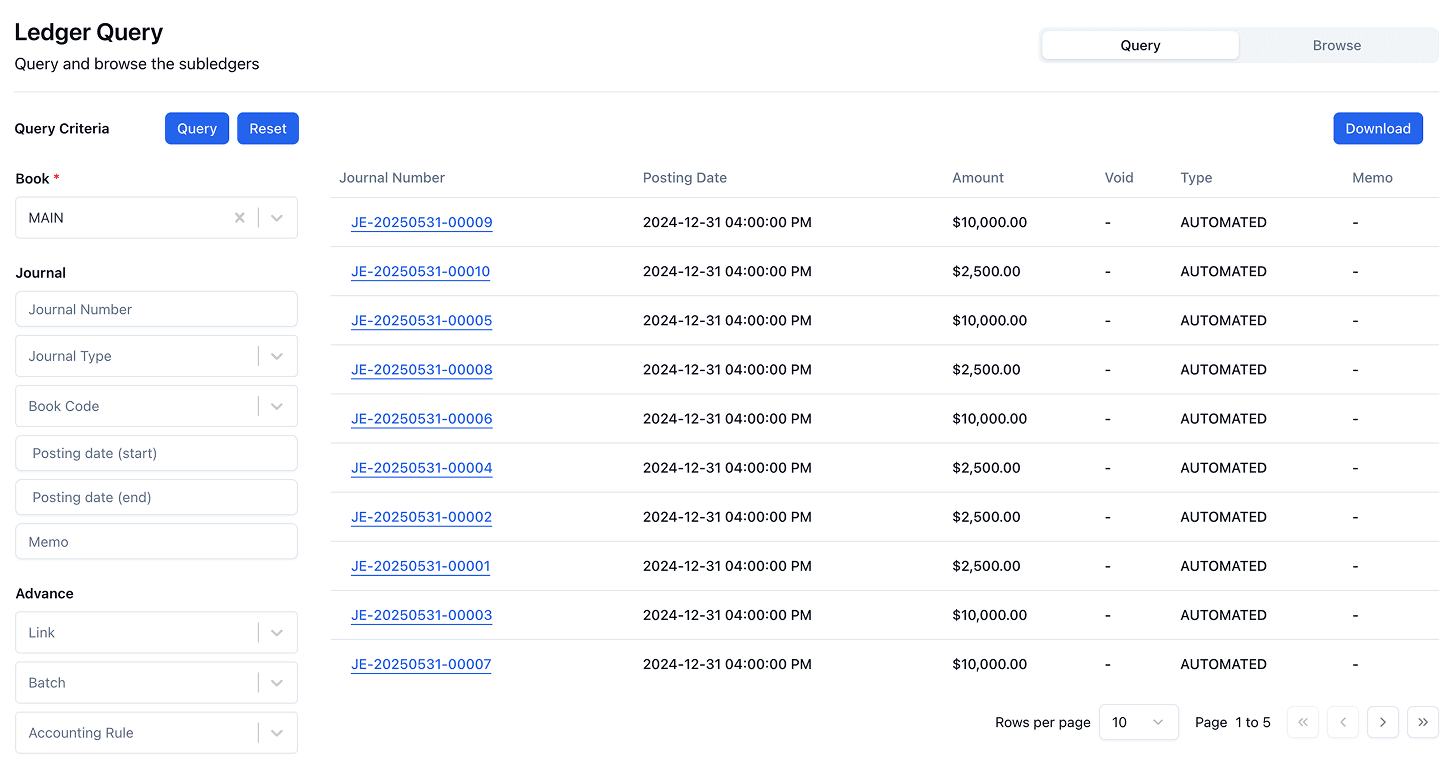This screenshot has width=1445, height=782.
Task: Open journal JE-20250531-00007
Action: 421,663
